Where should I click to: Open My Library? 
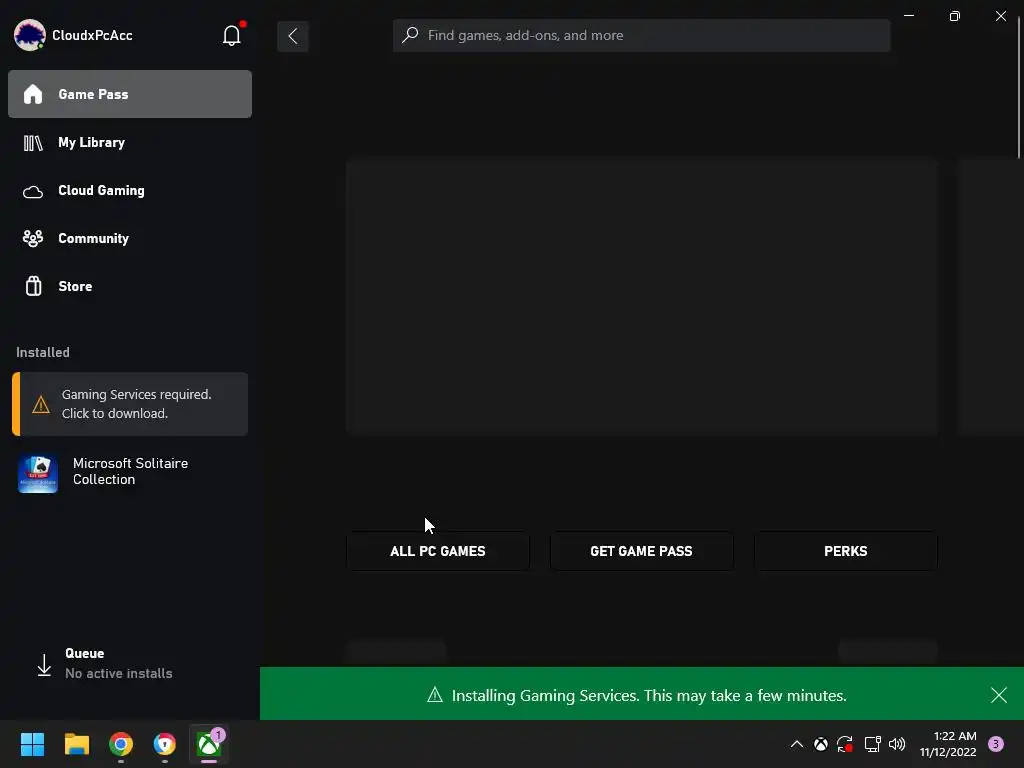(130, 142)
